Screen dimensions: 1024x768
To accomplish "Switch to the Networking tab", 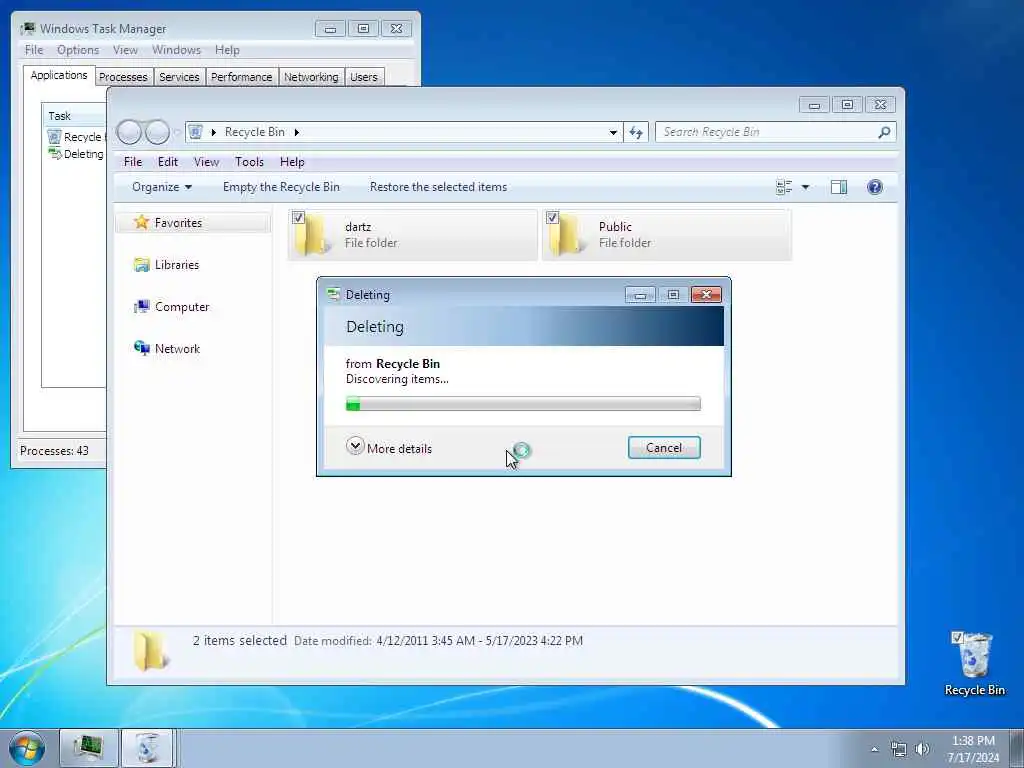I will point(311,77).
